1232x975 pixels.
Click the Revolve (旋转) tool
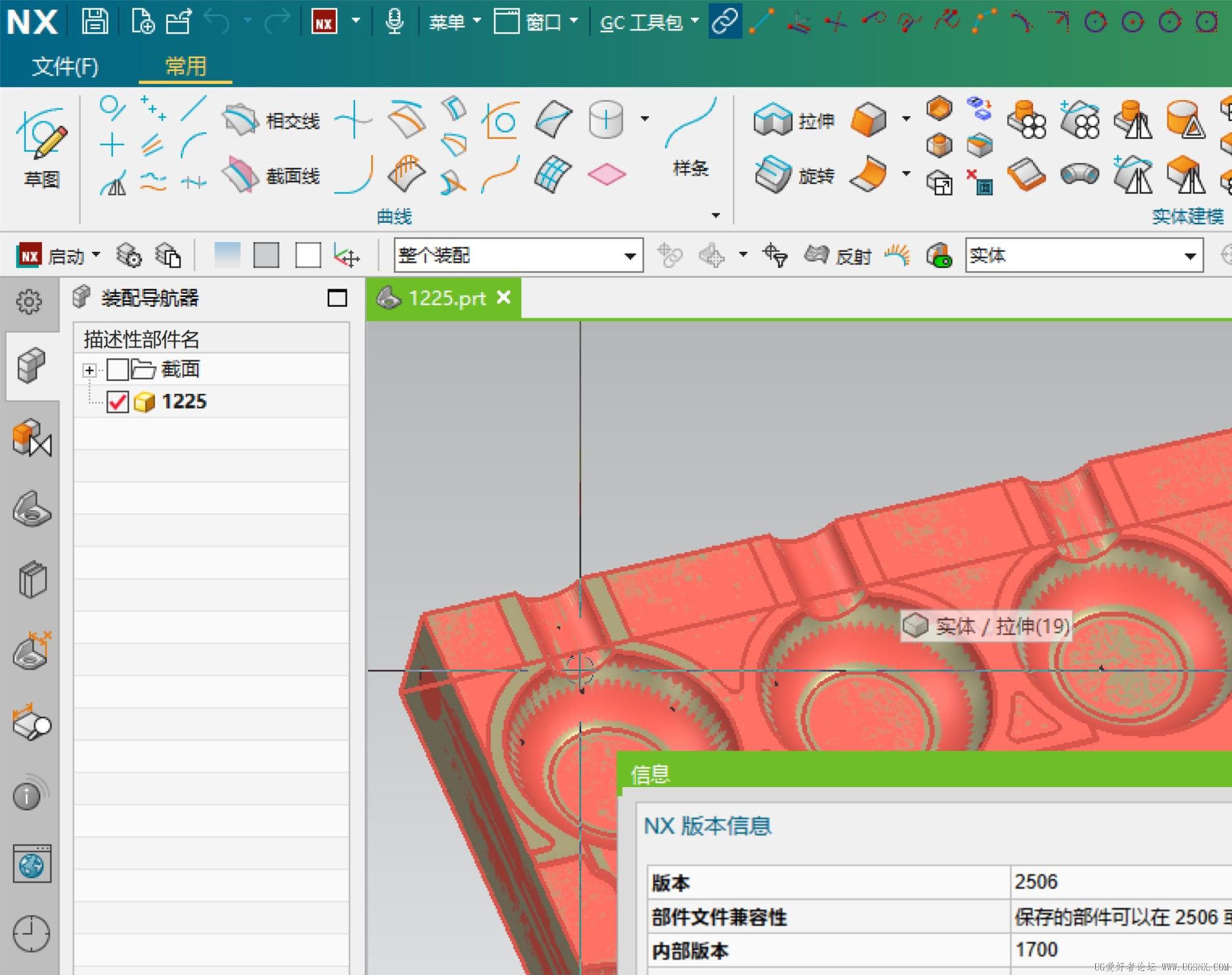click(794, 175)
